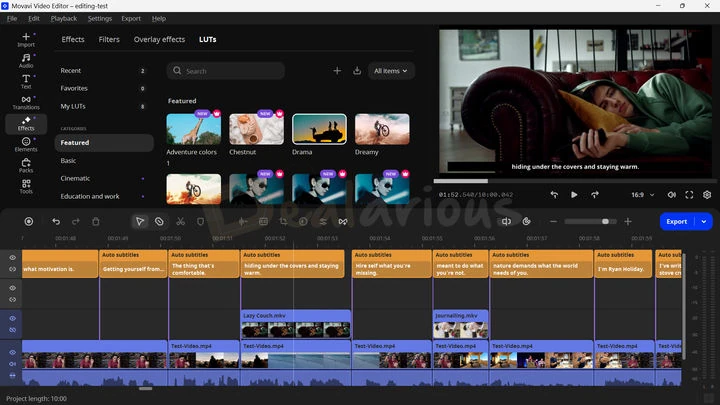Image resolution: width=720 pixels, height=405 pixels.
Task: Switch to the Overlay effects tab
Action: click(160, 40)
